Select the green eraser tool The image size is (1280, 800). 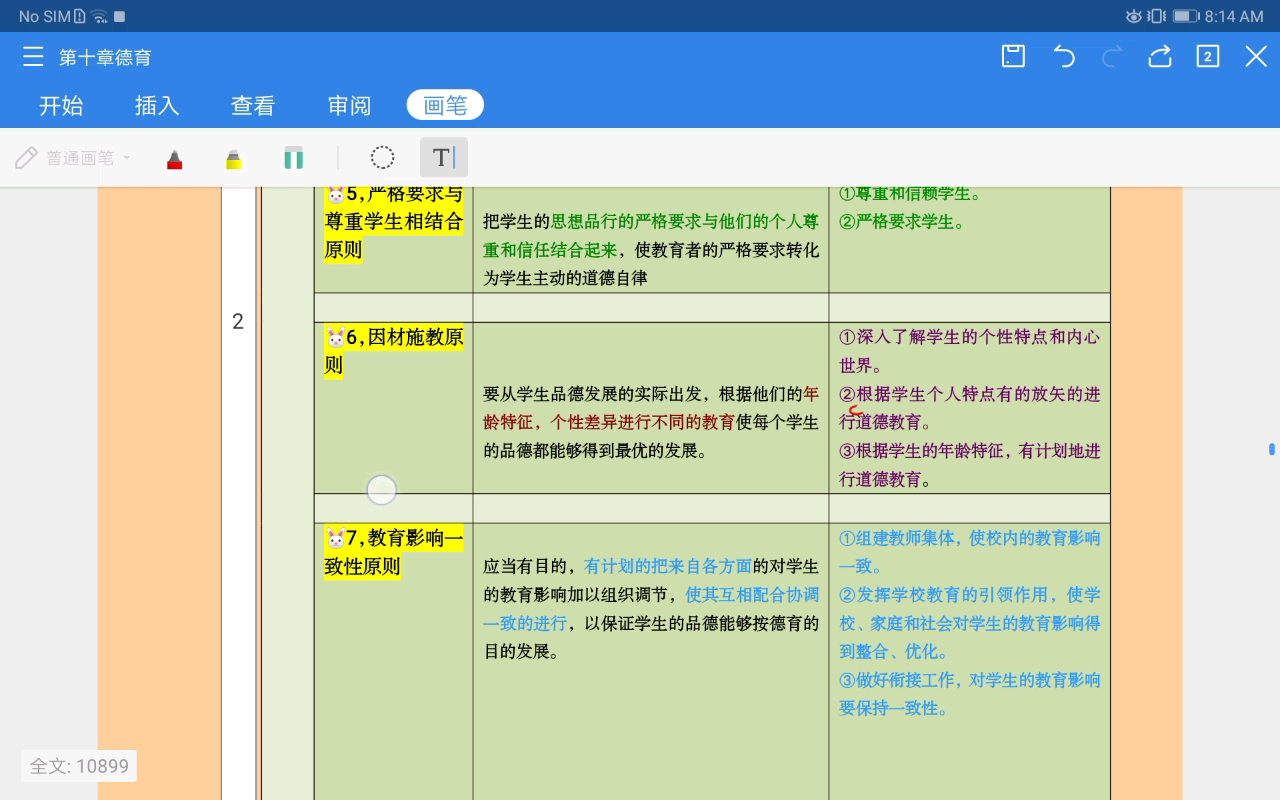(x=293, y=158)
